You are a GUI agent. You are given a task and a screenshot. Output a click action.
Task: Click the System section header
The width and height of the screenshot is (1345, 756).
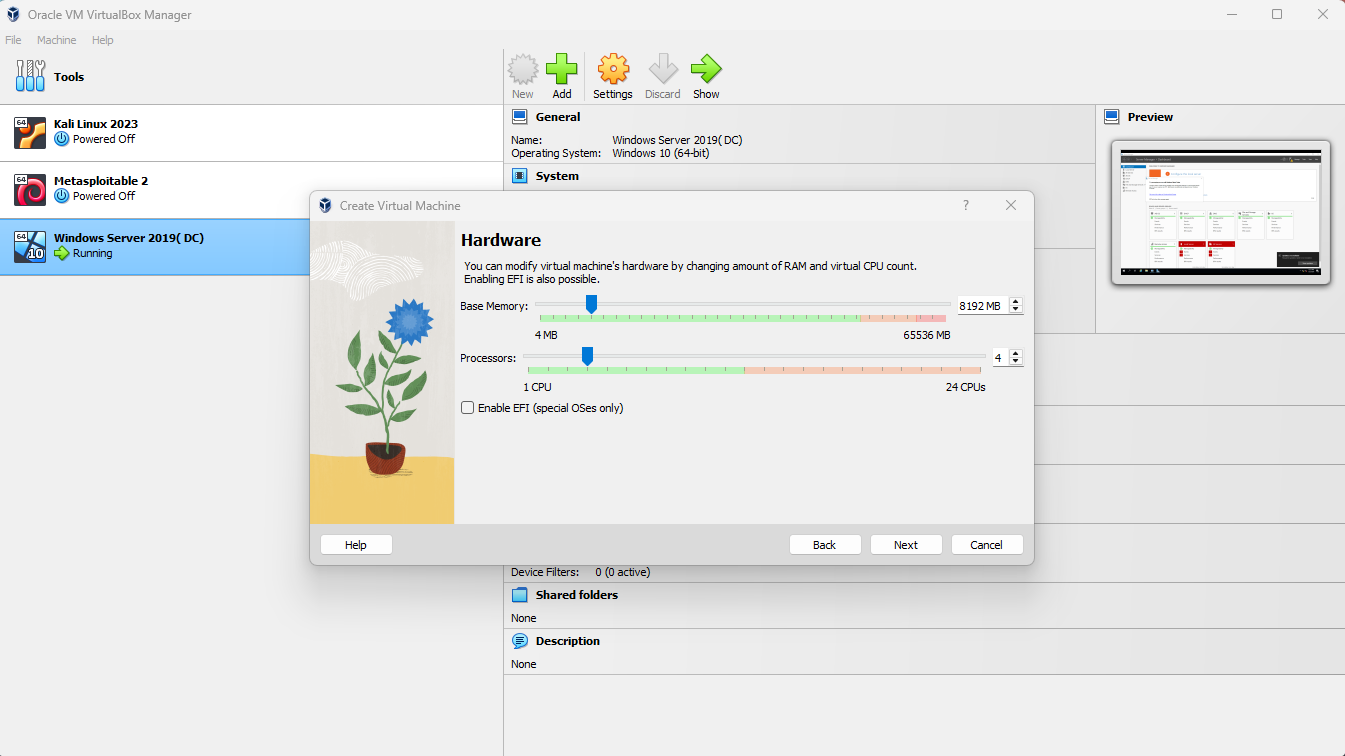click(557, 176)
